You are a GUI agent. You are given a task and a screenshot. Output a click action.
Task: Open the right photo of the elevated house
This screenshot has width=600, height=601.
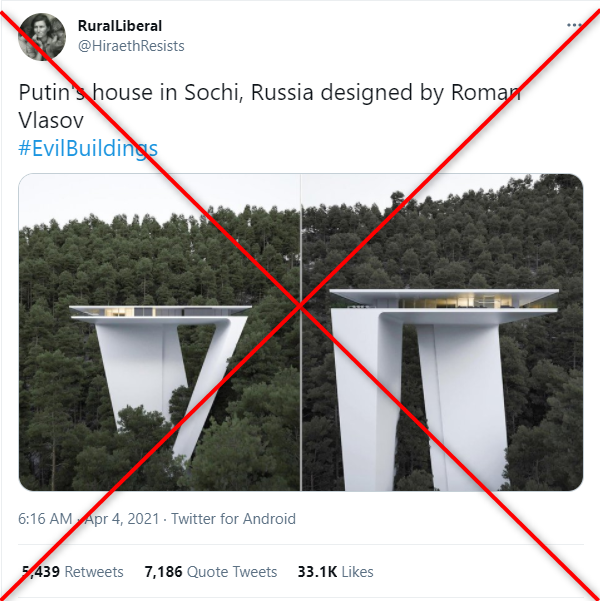(x=442, y=332)
